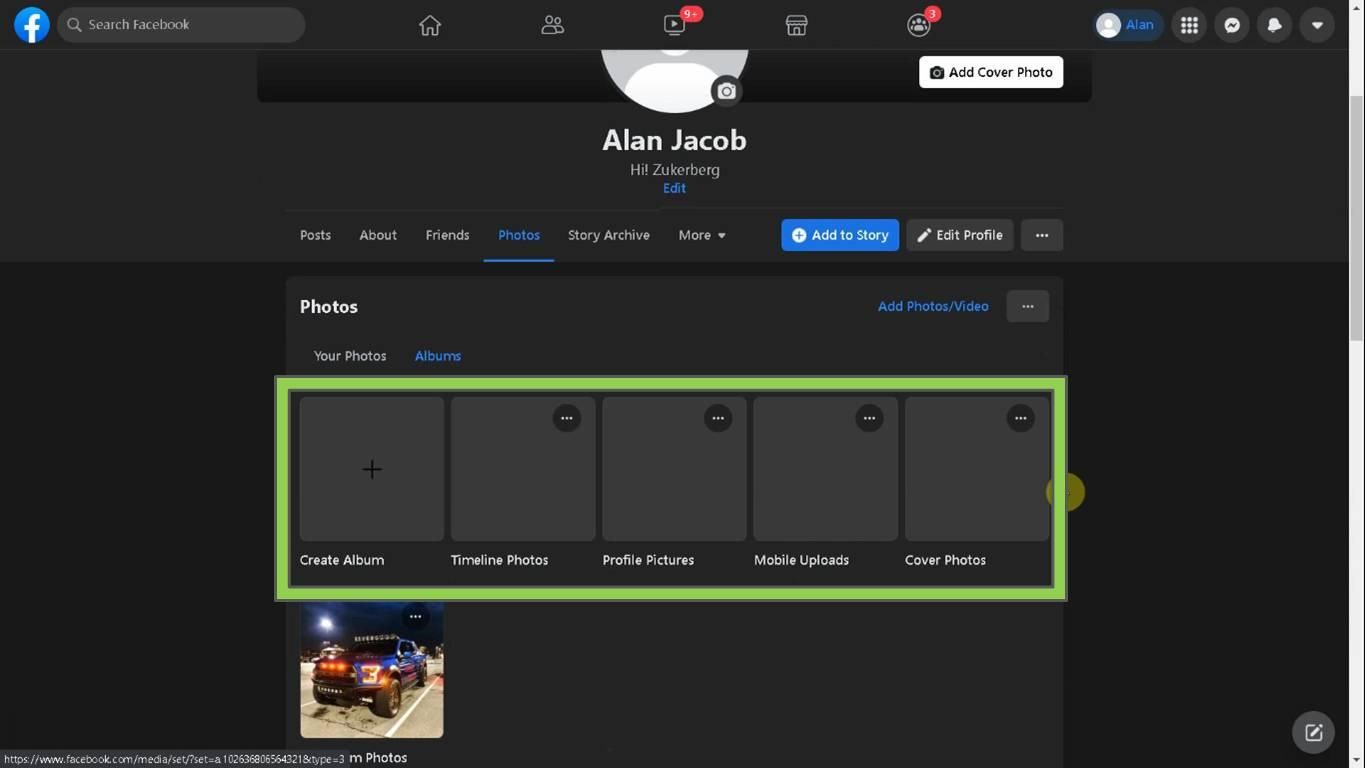The image size is (1365, 768).
Task: Open Profile Pictures album options menu
Action: point(718,418)
